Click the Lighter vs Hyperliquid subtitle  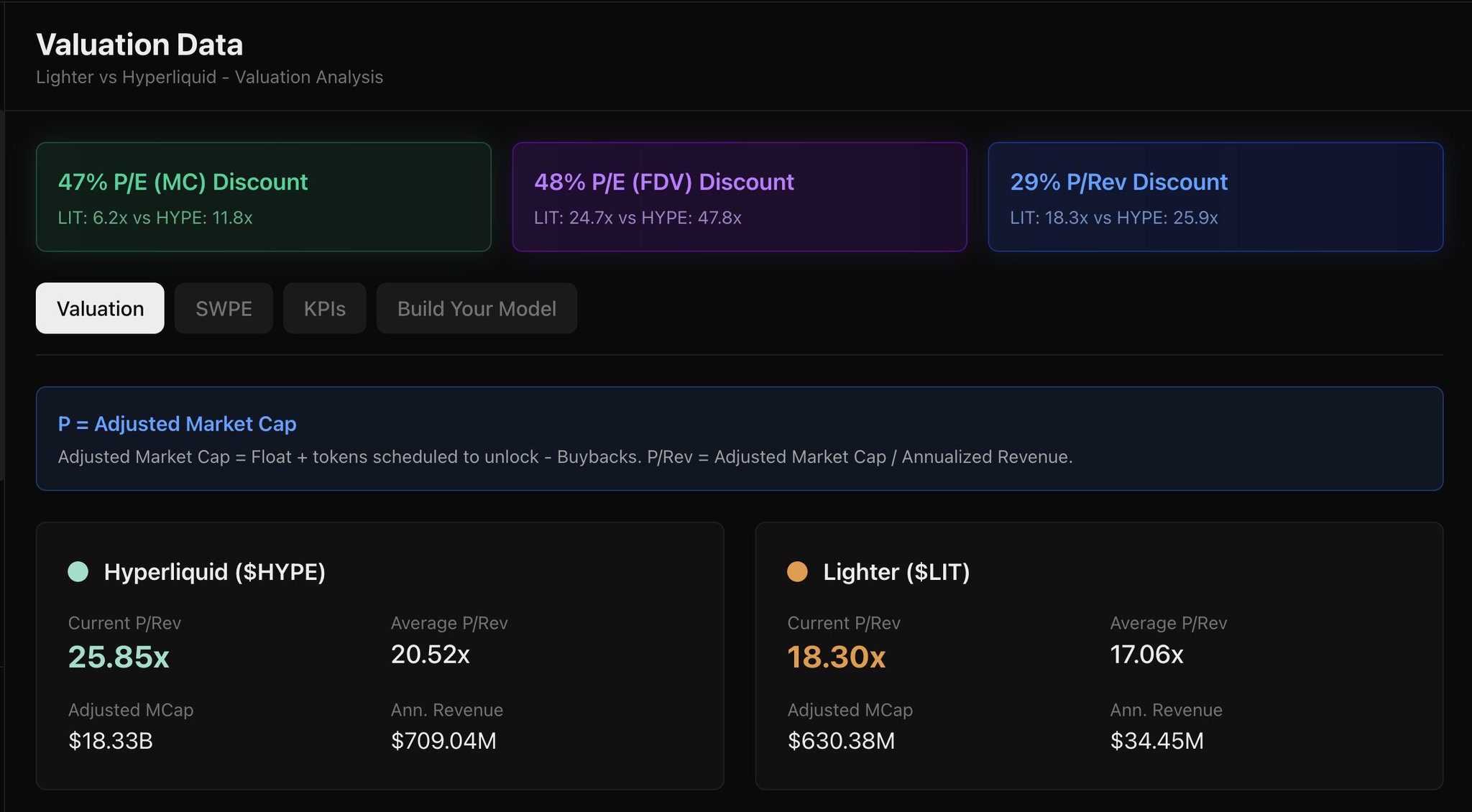209,77
